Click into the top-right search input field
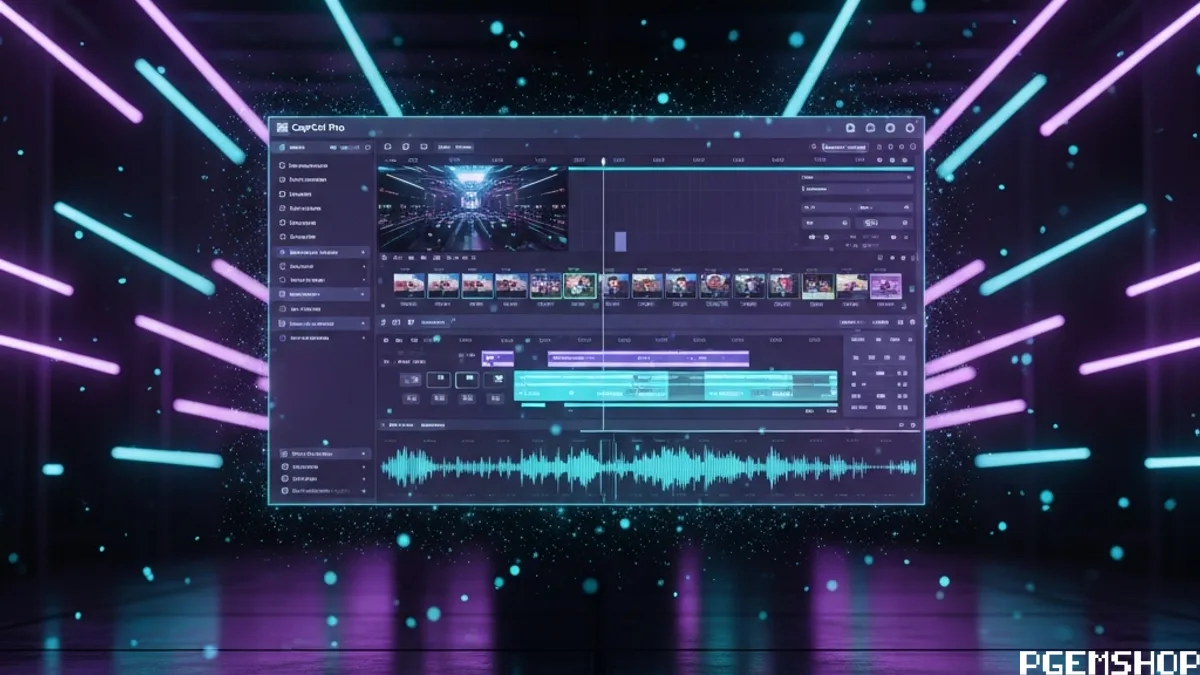The image size is (1200, 675). (844, 147)
